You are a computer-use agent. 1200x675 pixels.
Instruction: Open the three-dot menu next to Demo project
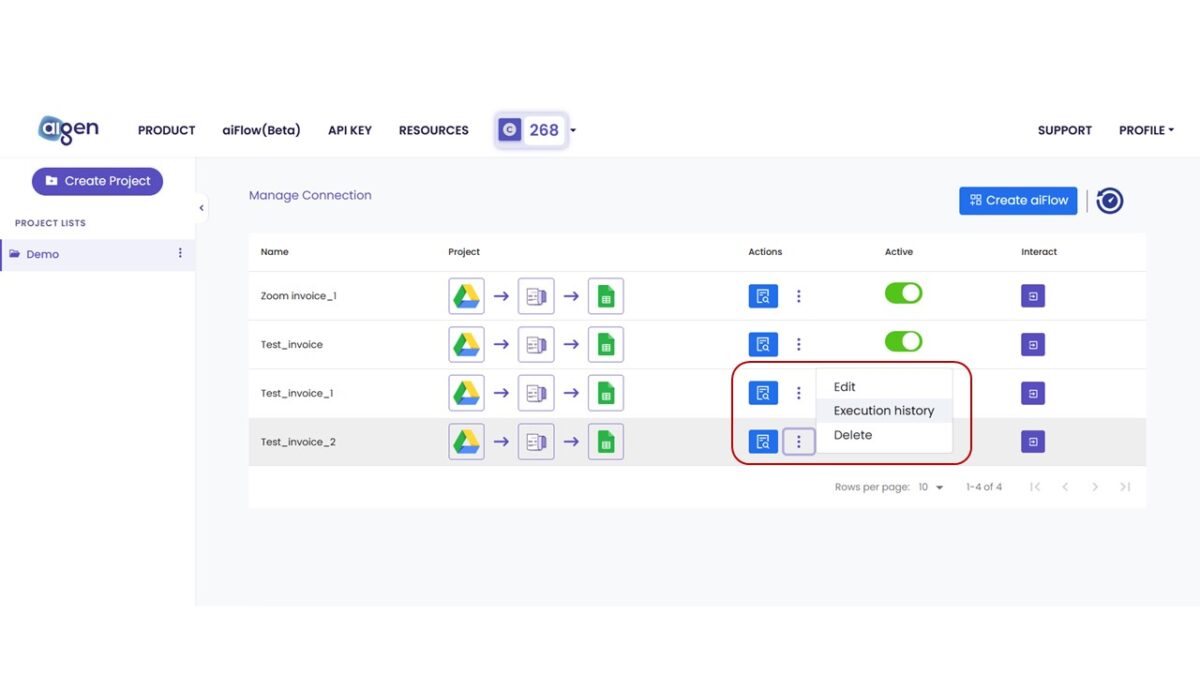(x=180, y=253)
